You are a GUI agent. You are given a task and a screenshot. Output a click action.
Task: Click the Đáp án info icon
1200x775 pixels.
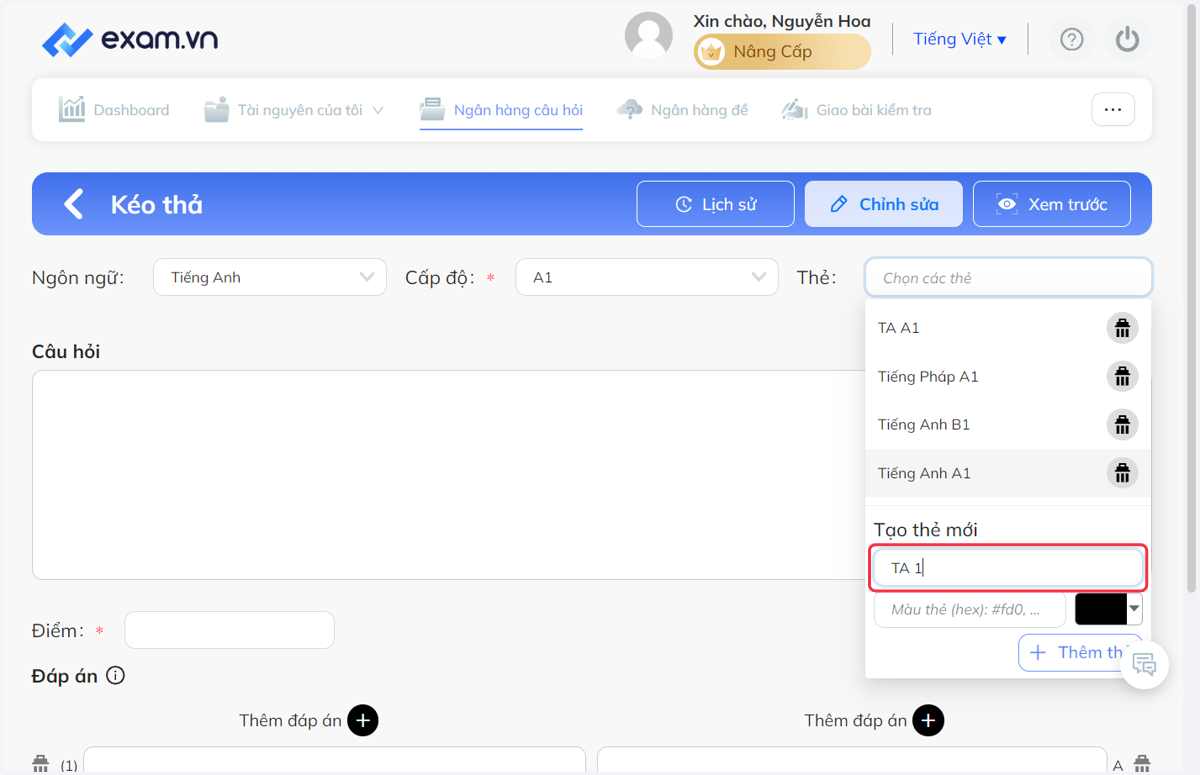tap(115, 676)
